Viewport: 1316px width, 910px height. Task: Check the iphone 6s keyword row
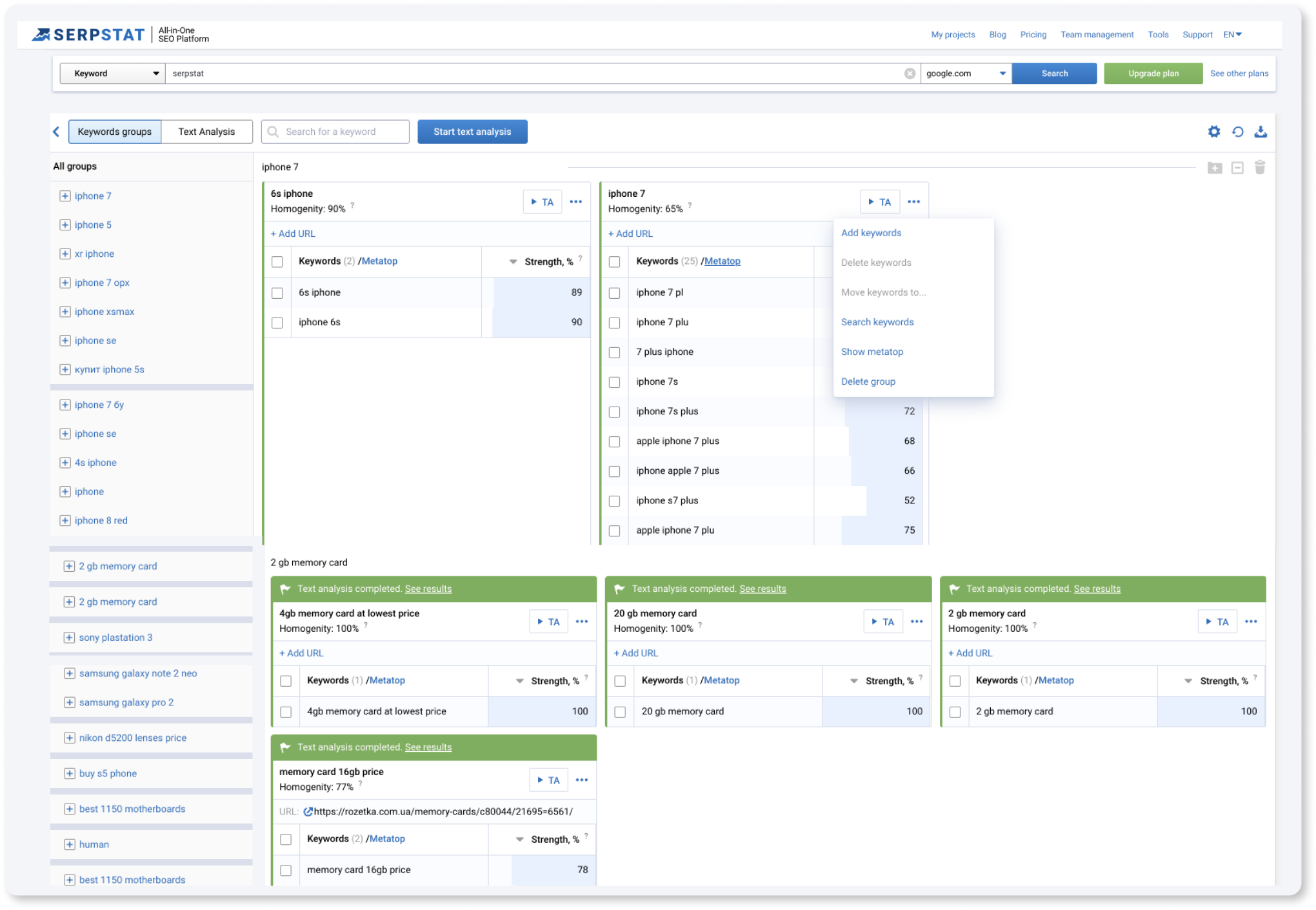[x=277, y=323]
